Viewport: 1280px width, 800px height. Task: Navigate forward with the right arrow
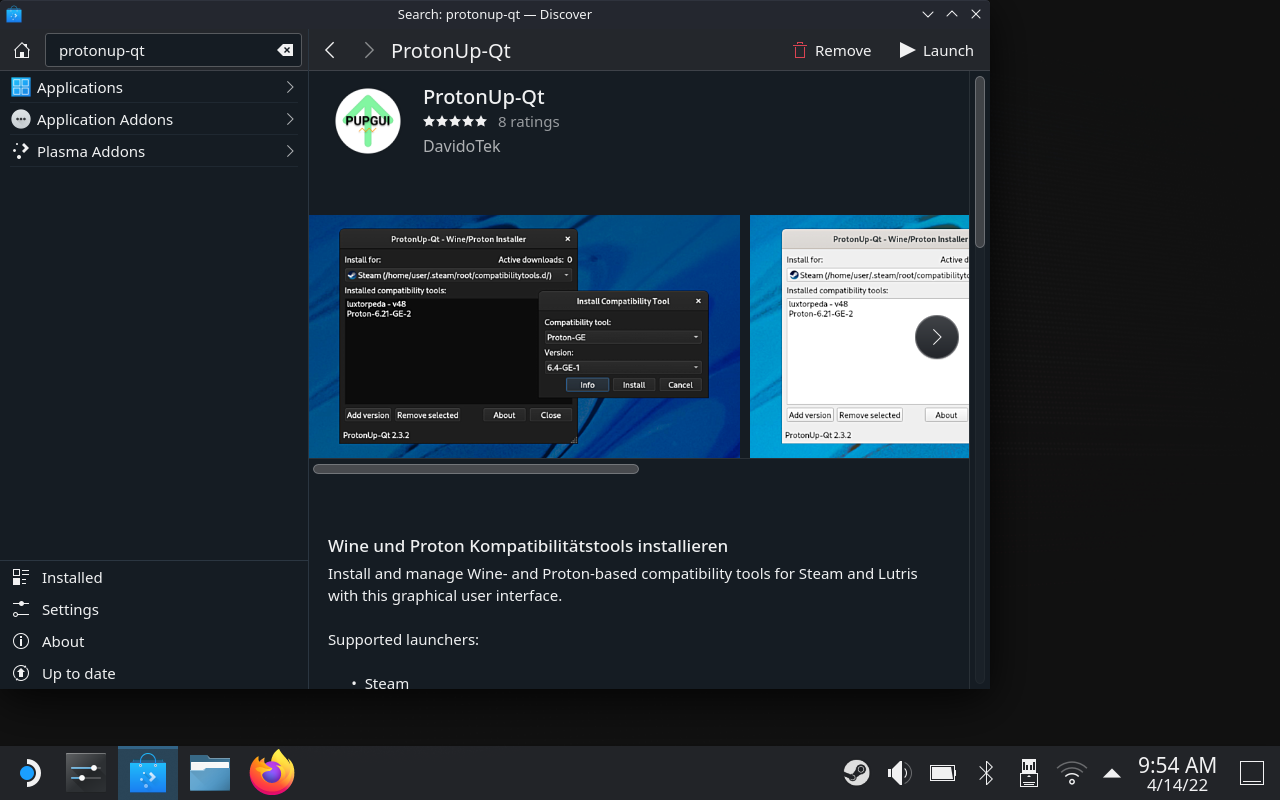pos(369,50)
